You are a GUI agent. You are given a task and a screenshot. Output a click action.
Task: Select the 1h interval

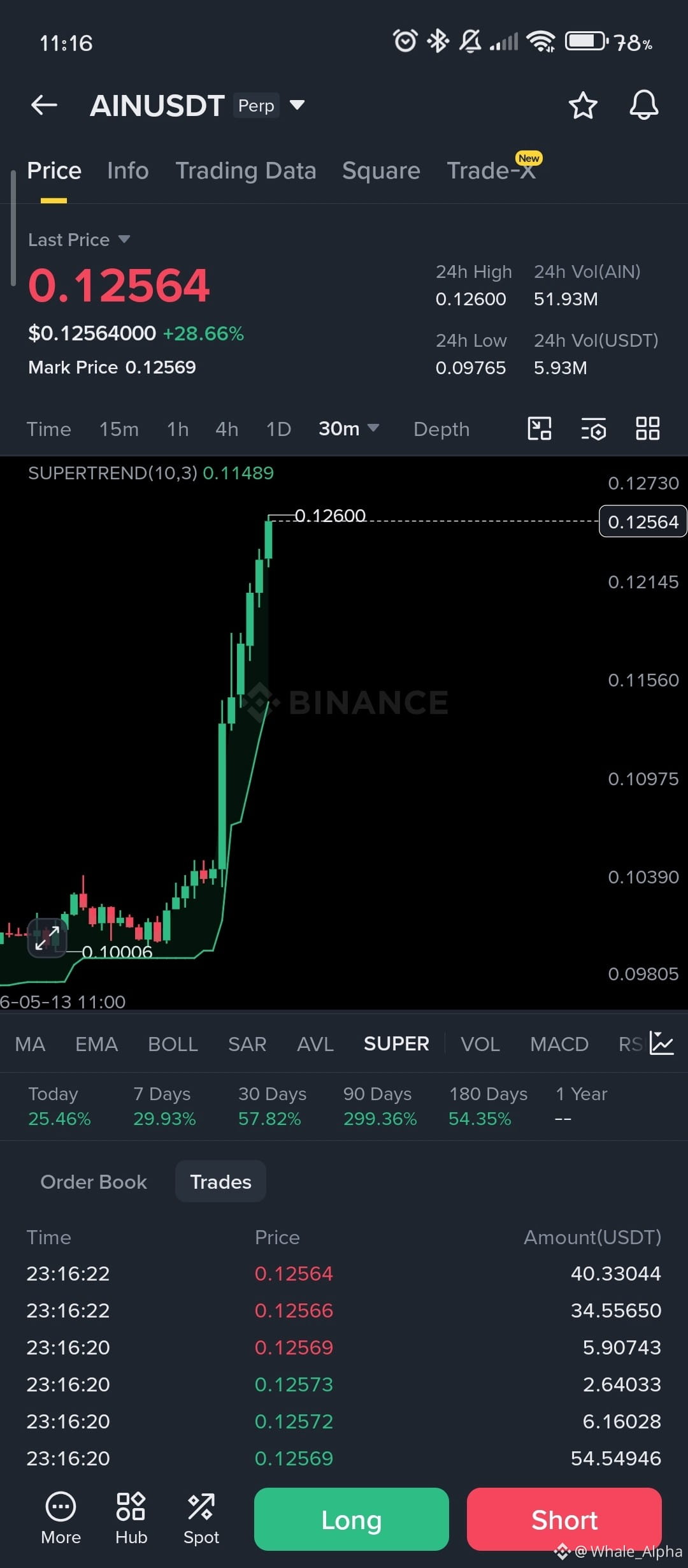click(x=178, y=429)
